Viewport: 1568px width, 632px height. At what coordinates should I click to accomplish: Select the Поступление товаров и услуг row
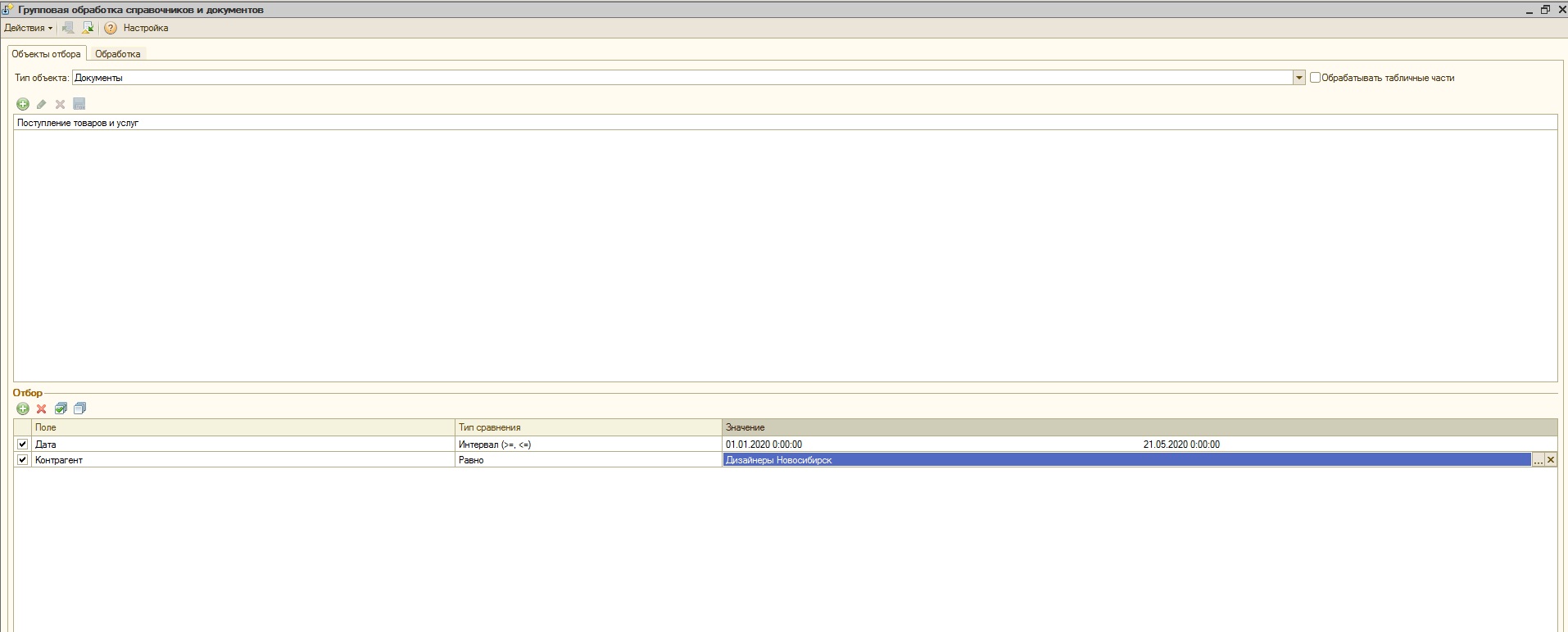pyautogui.click(x=78, y=123)
